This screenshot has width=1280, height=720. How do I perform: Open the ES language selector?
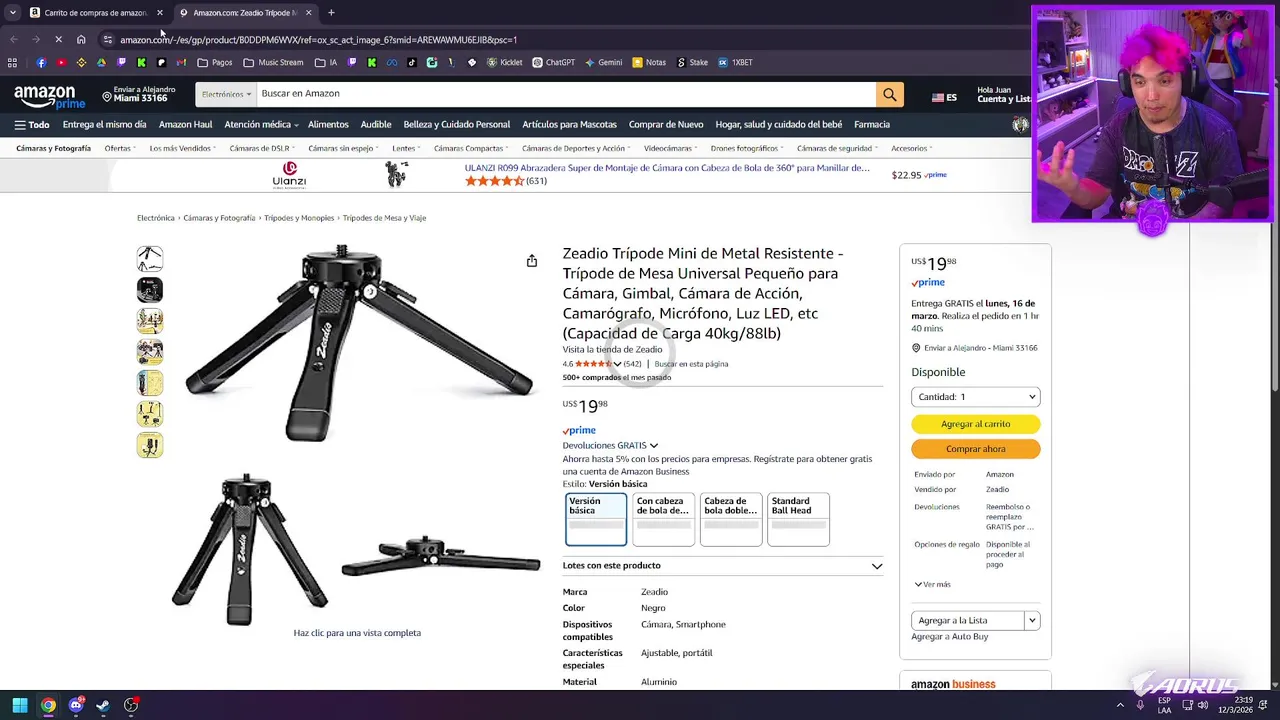tap(944, 97)
